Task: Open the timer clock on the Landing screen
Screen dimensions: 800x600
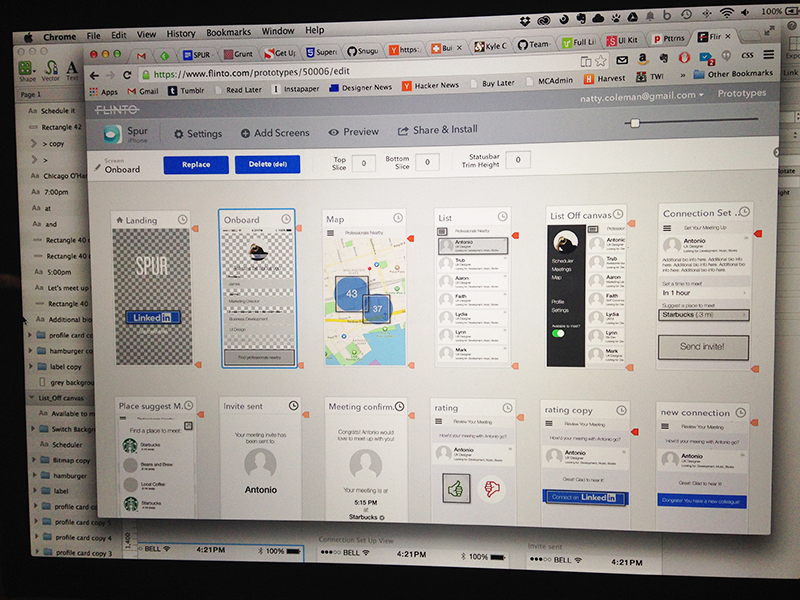Action: (x=182, y=219)
